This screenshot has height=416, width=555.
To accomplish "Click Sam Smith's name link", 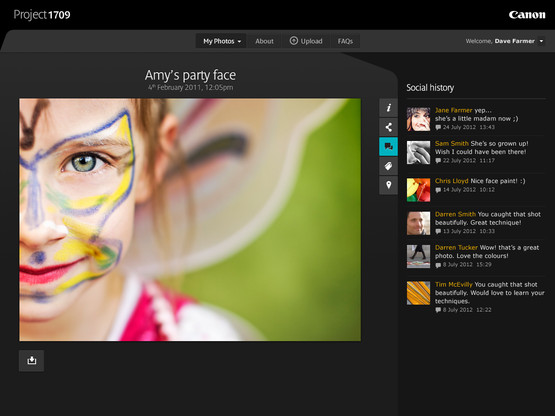I will [452, 143].
